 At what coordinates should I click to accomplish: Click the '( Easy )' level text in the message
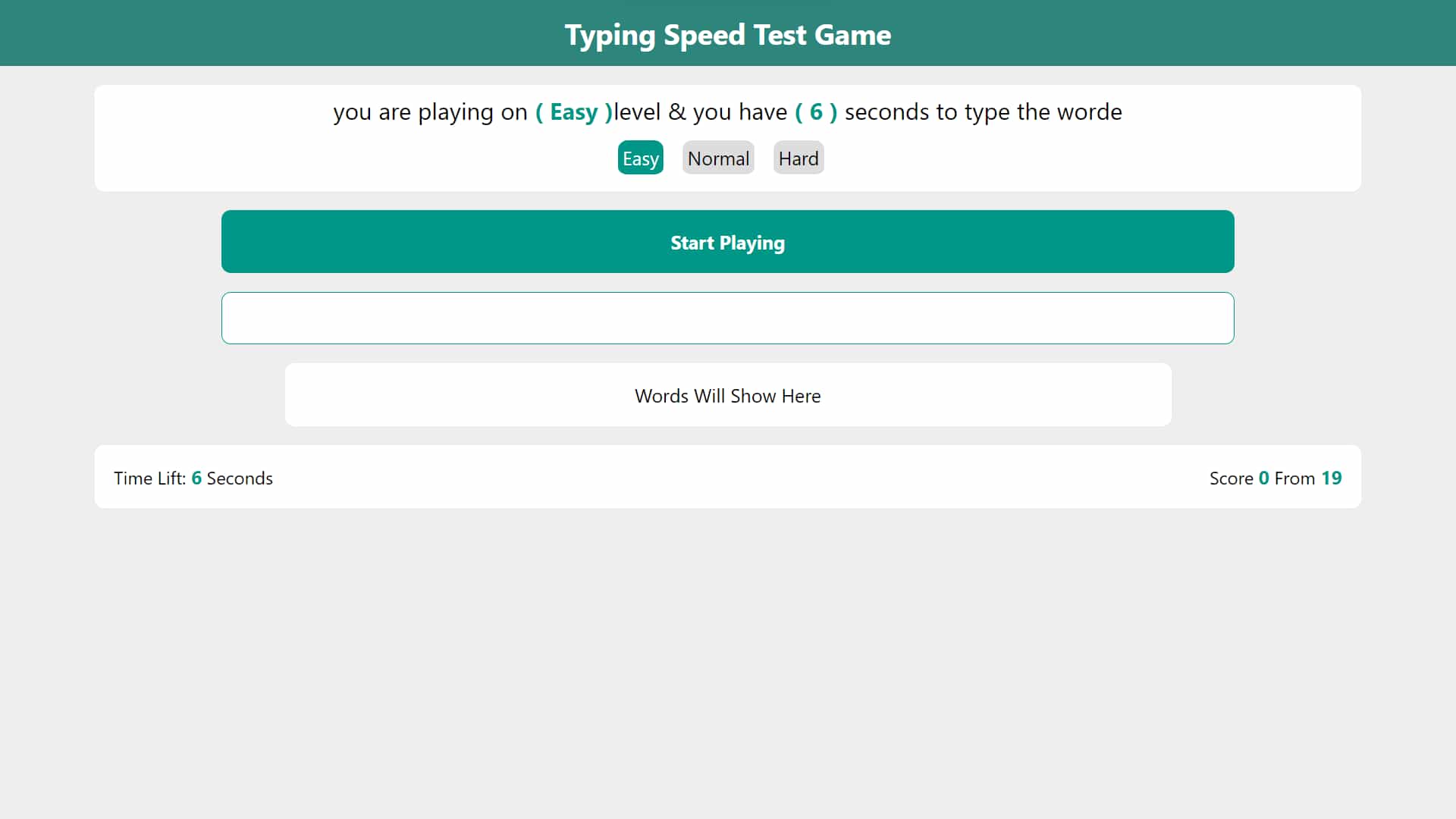[x=574, y=112]
